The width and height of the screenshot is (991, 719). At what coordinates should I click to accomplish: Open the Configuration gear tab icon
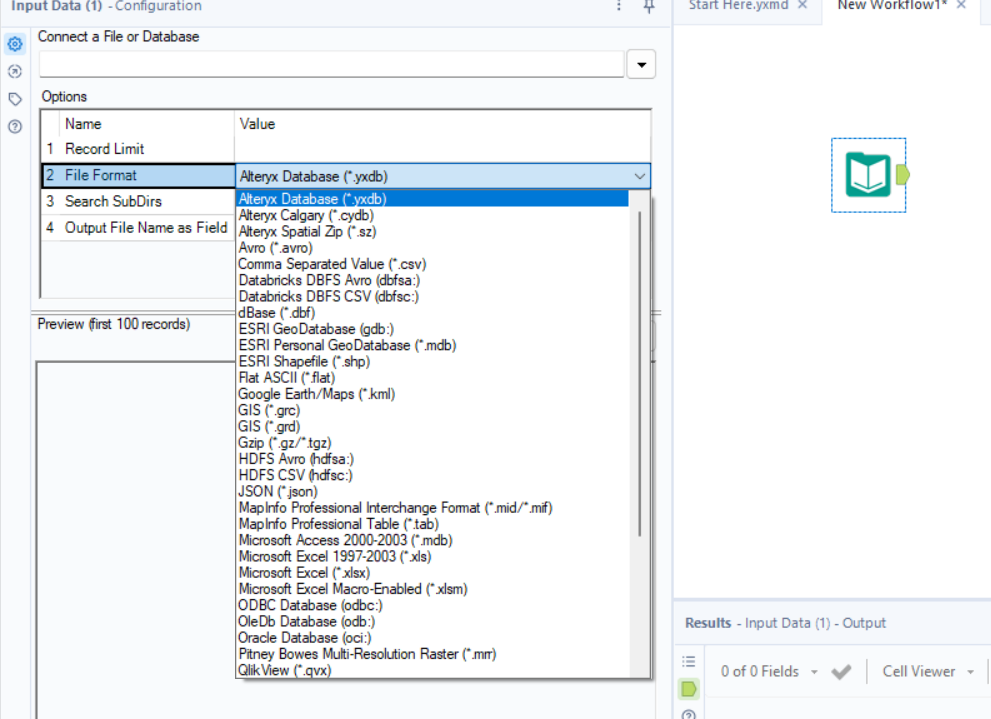click(x=15, y=44)
